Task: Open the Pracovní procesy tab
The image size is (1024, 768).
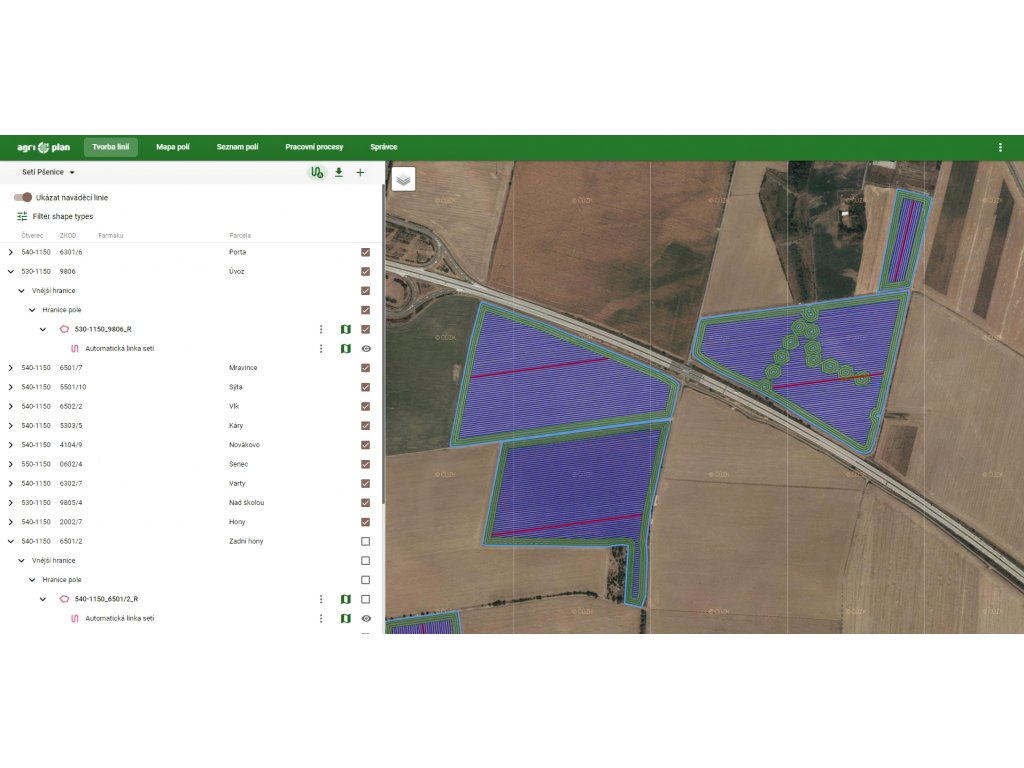Action: (x=314, y=147)
